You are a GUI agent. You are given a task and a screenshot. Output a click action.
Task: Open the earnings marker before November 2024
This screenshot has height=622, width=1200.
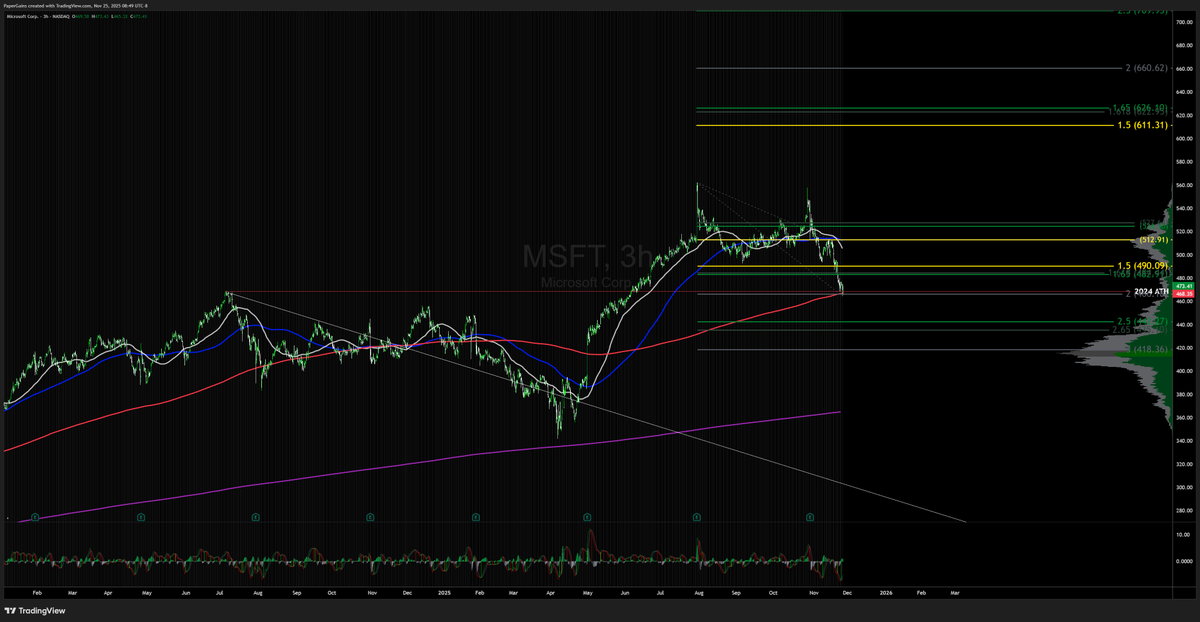pyautogui.click(x=370, y=517)
